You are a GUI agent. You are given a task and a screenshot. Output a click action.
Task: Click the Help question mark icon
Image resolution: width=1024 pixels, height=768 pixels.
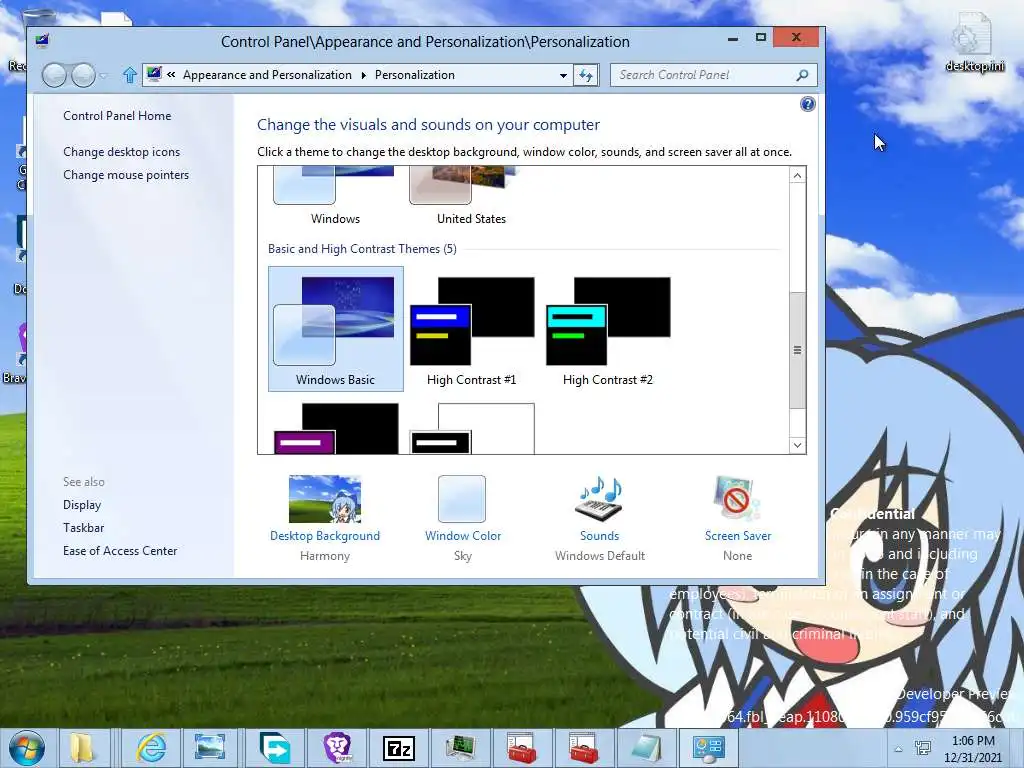808,104
